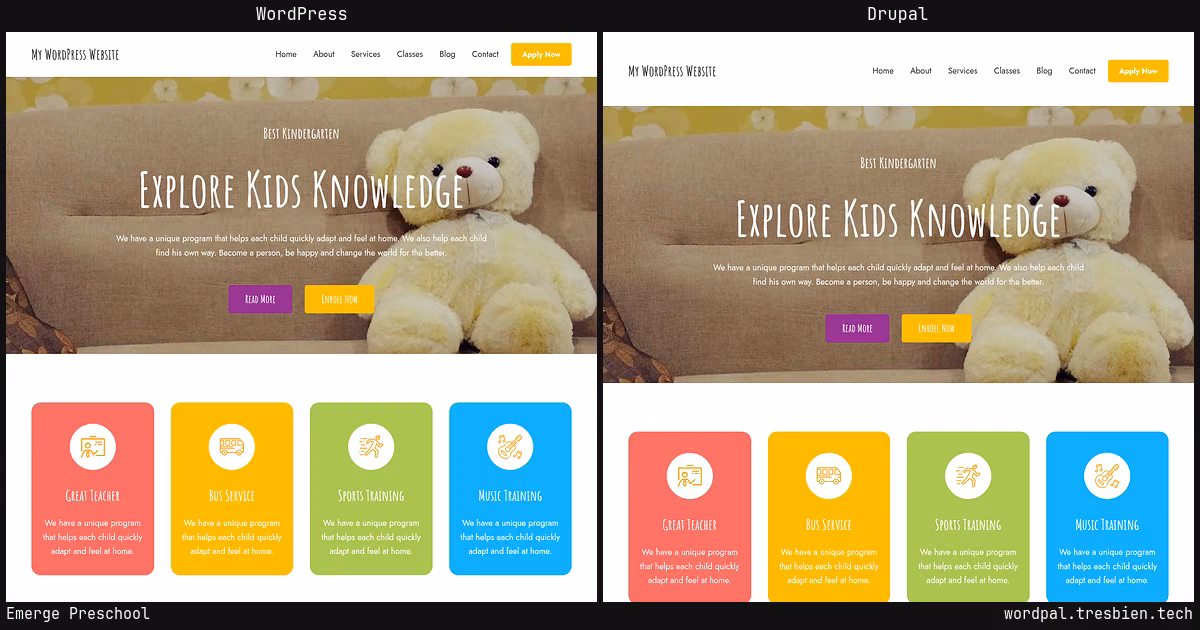Click Apply Now button in WordPress panel
The width and height of the screenshot is (1200, 630).
tap(541, 54)
